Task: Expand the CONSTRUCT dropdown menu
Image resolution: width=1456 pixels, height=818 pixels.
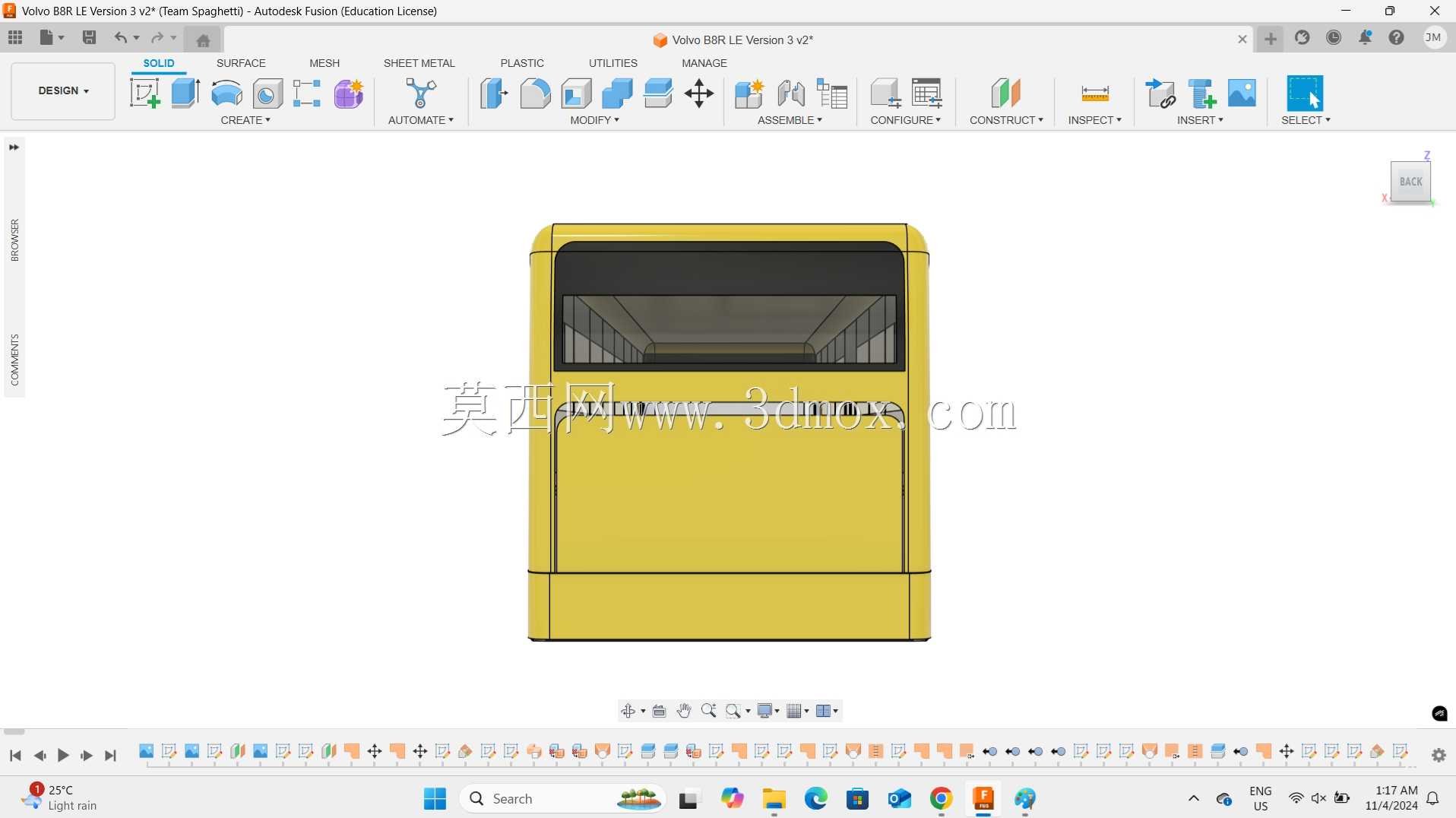Action: pos(1007,120)
